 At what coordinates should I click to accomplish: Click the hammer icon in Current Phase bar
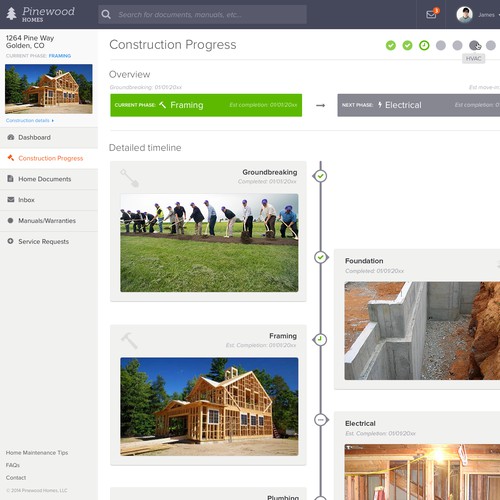click(162, 105)
